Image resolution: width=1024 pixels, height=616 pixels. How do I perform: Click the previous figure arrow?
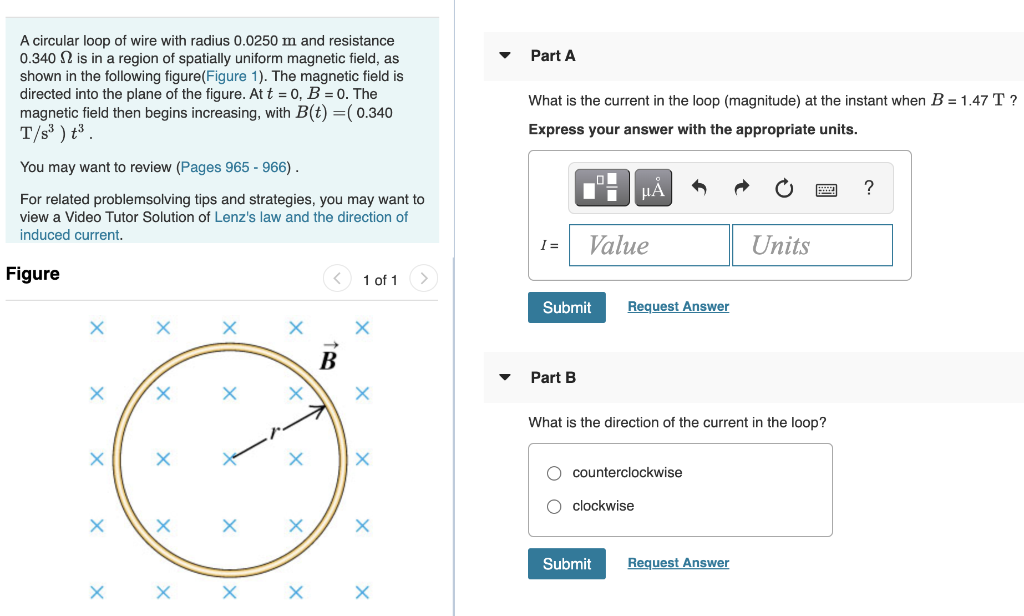[337, 280]
